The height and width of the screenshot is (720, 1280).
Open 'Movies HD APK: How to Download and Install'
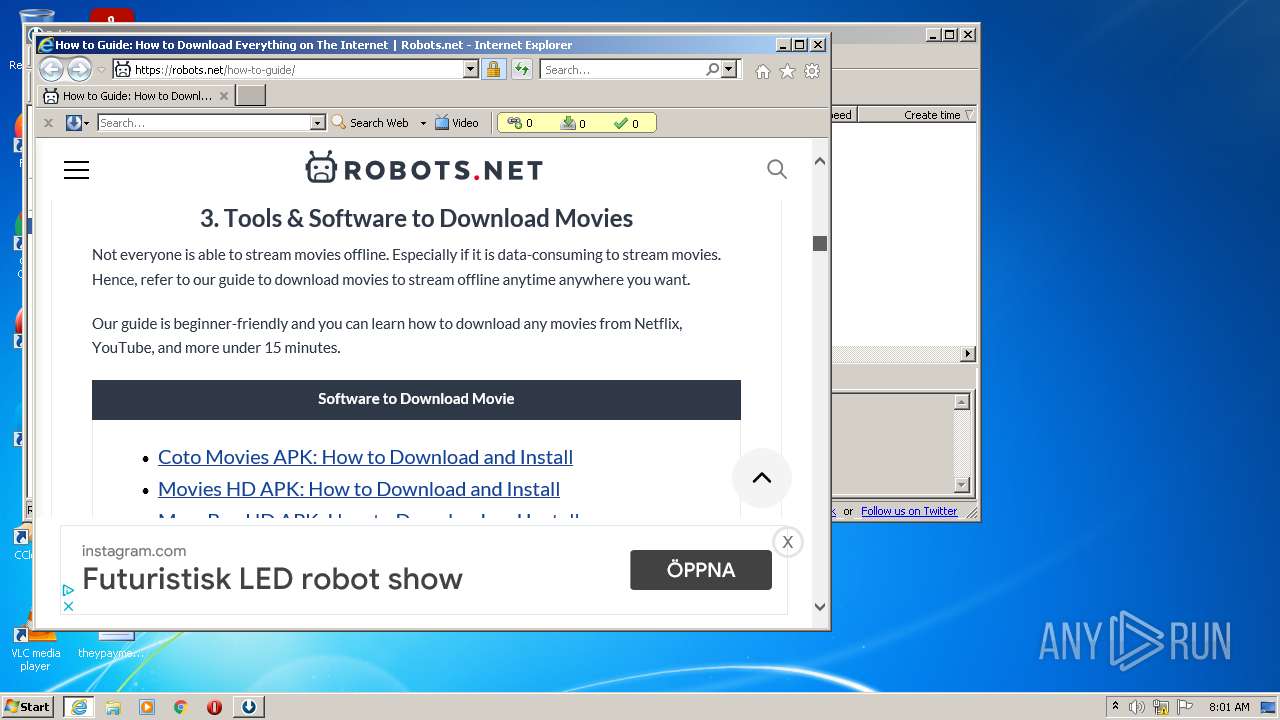pos(359,489)
